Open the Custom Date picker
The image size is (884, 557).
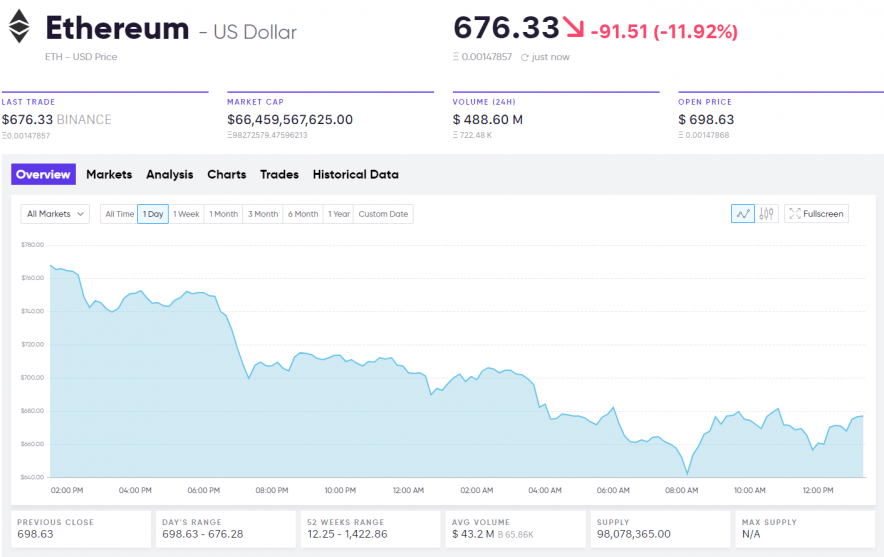point(383,214)
